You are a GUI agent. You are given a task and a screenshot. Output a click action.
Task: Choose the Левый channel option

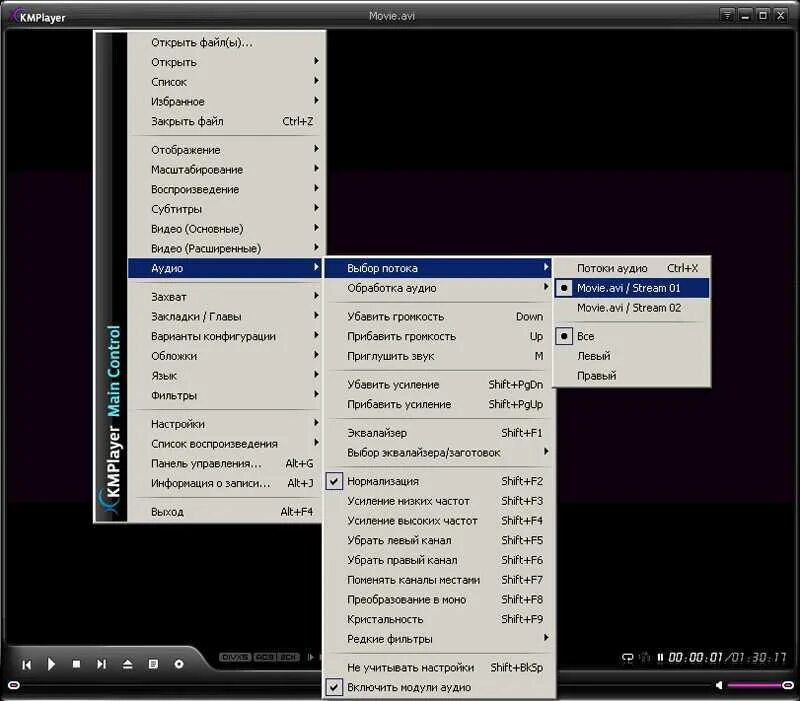pos(632,356)
